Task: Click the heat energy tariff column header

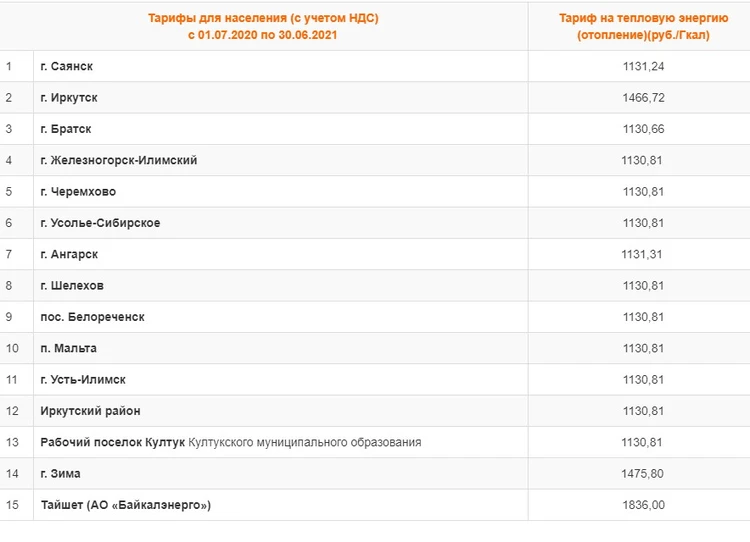Action: click(644, 26)
